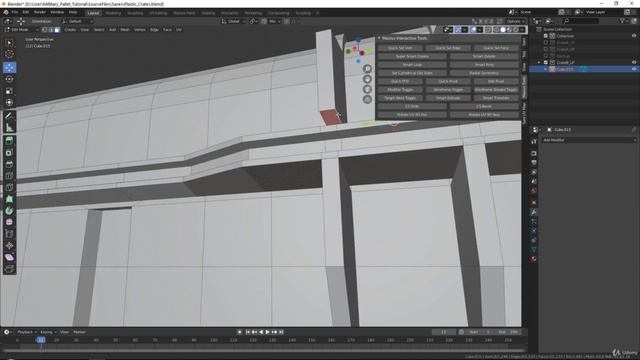Toggle visibility of top Collection eye

[x=634, y=36]
